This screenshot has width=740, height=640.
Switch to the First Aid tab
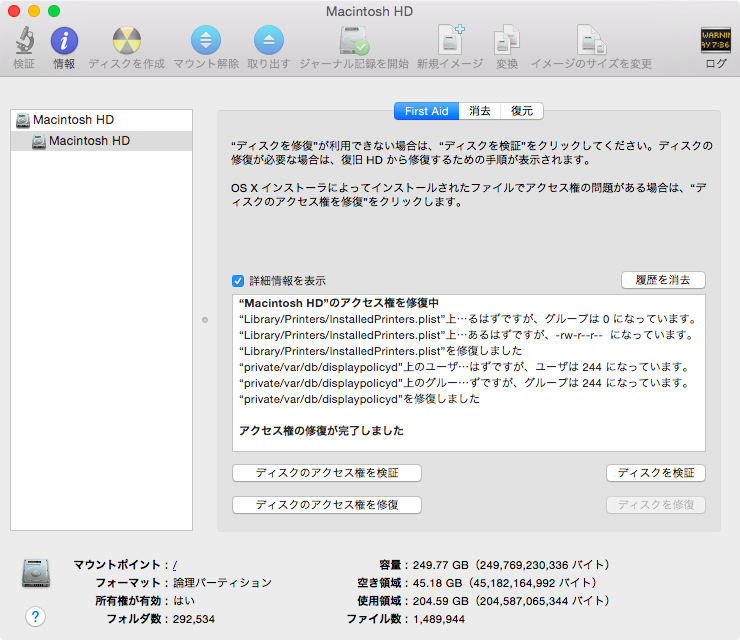[426, 111]
